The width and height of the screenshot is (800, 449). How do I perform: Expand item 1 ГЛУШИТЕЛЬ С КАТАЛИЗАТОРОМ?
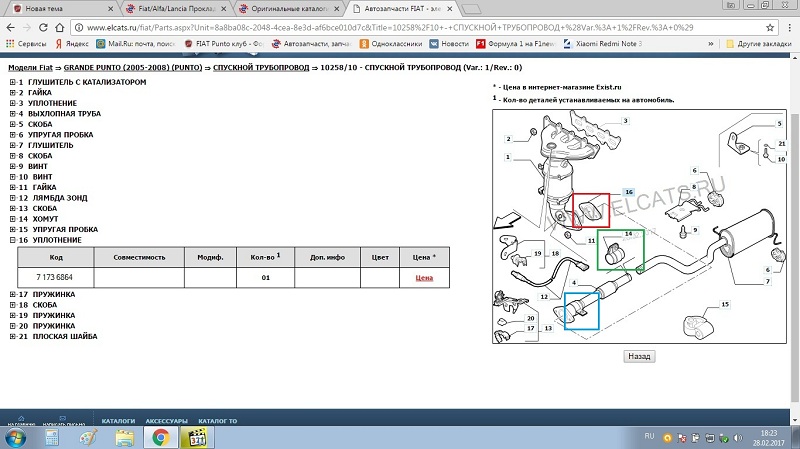tap(12, 82)
